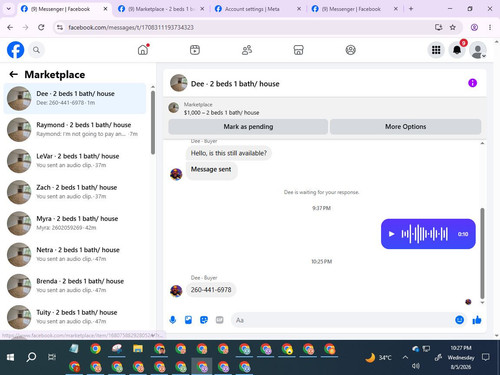This screenshot has height=375, width=500.
Task: Open the Marketplace storefront icon
Action: tap(298, 50)
